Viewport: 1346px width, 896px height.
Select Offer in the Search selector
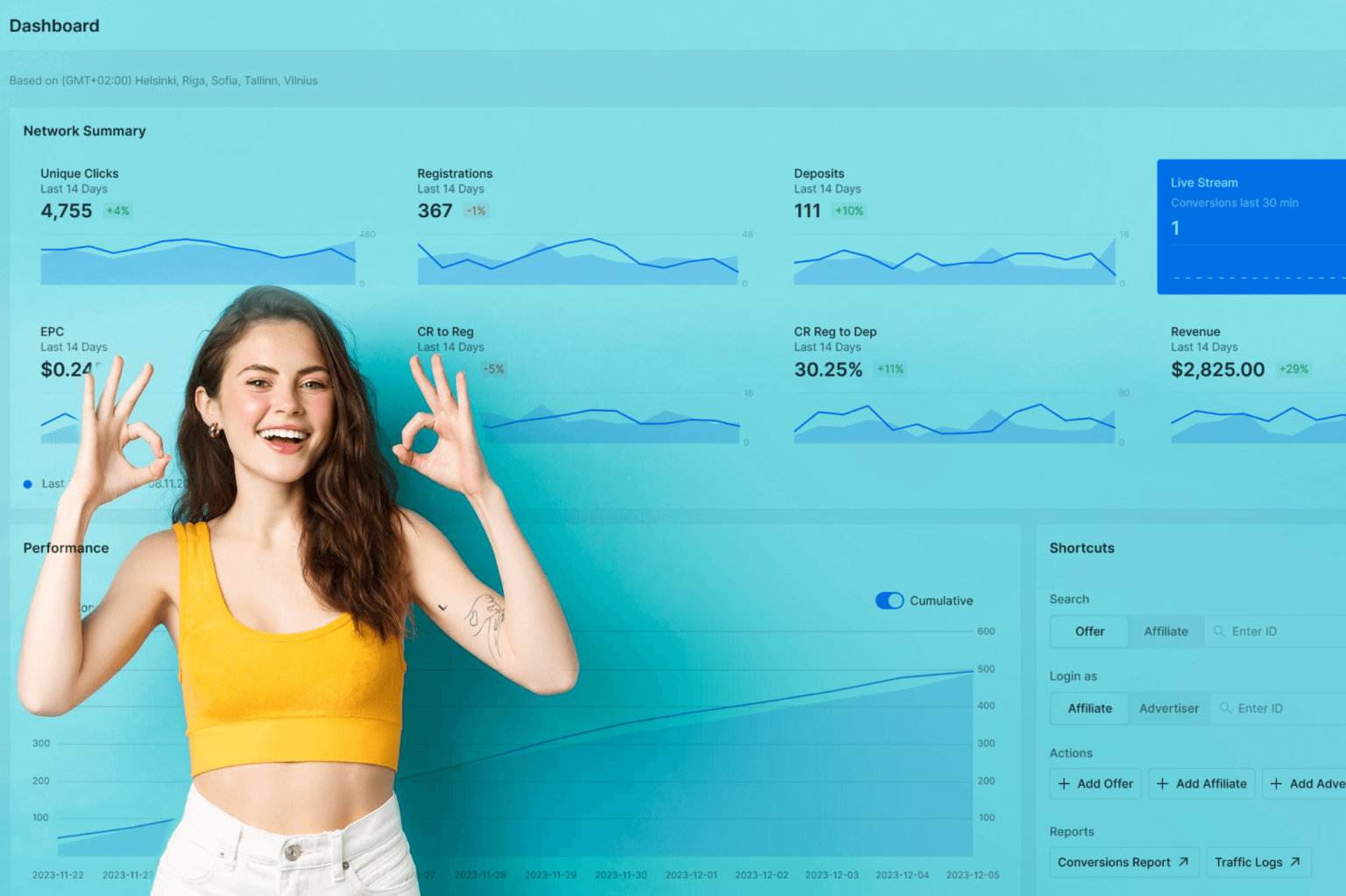tap(1089, 631)
